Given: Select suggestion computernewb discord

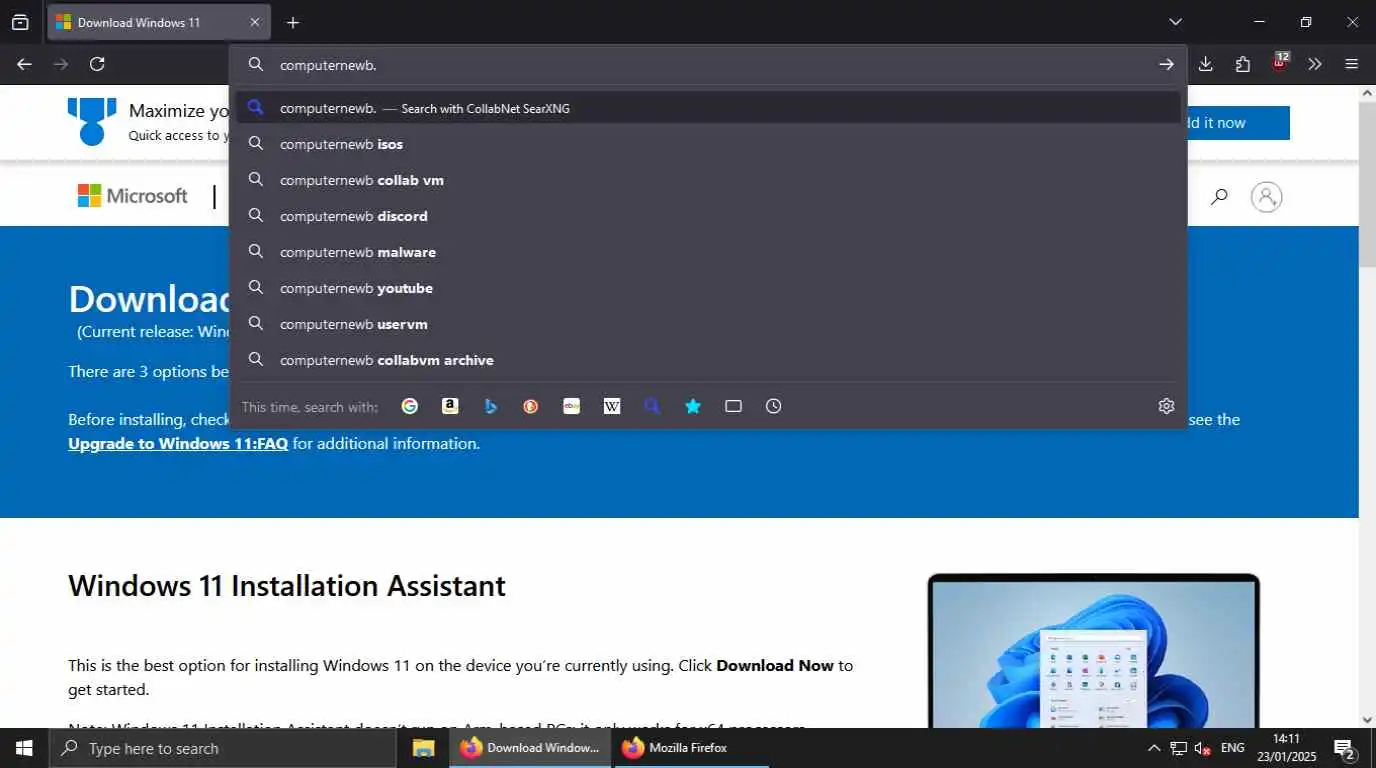Looking at the screenshot, I should pos(708,216).
